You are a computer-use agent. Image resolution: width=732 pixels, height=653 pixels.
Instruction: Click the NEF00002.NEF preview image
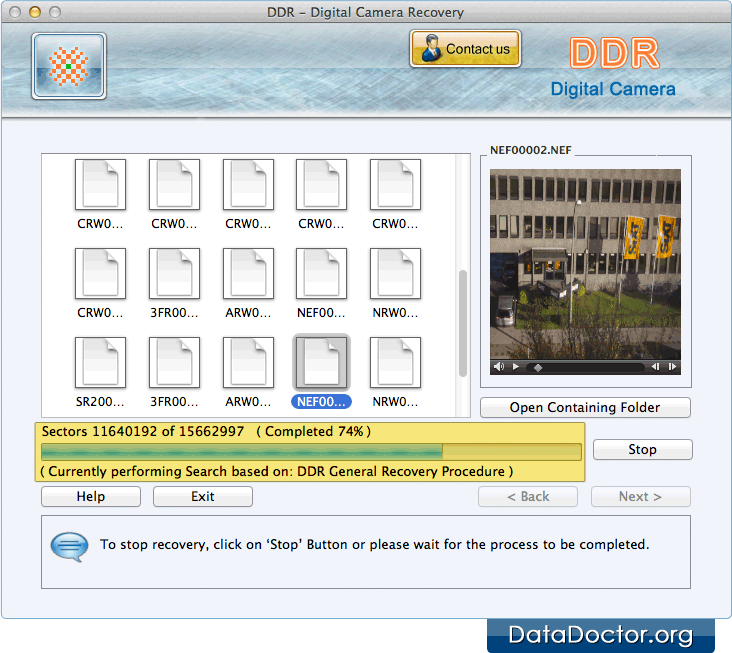click(x=585, y=264)
